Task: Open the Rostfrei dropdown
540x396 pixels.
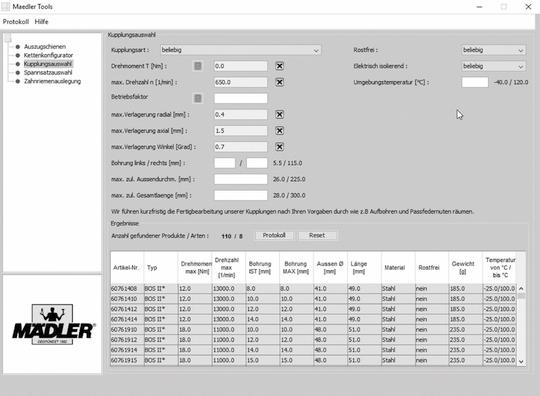Action: tap(493, 50)
